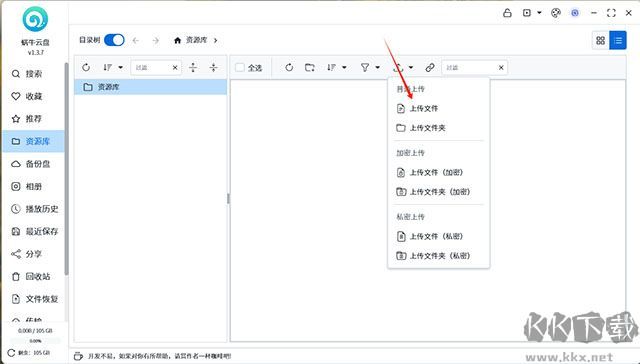Click the sidebar vertical scrollbar
Screen dimensions: 640x364
coord(66,168)
